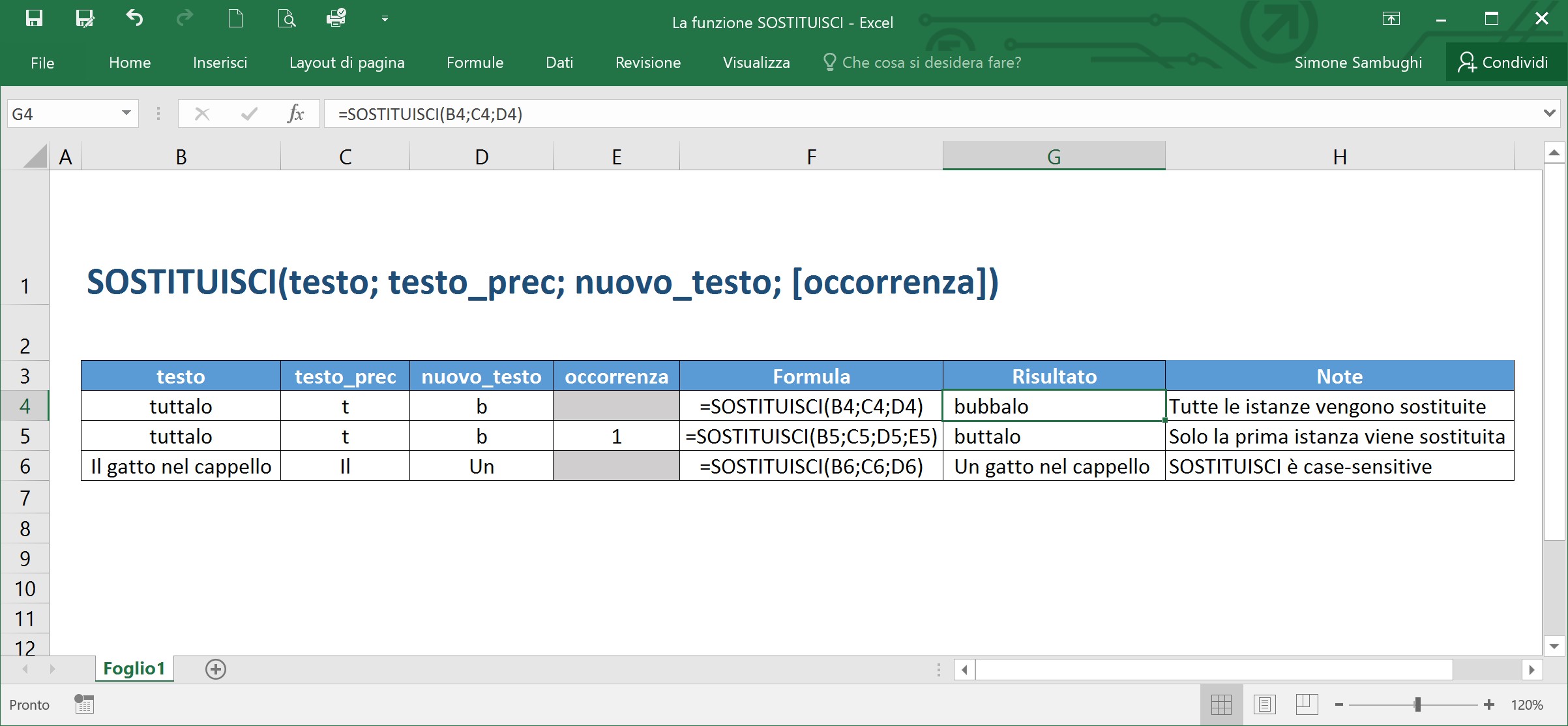Switch to the Dati tab
Viewport: 1568px width, 726px height.
pos(559,63)
